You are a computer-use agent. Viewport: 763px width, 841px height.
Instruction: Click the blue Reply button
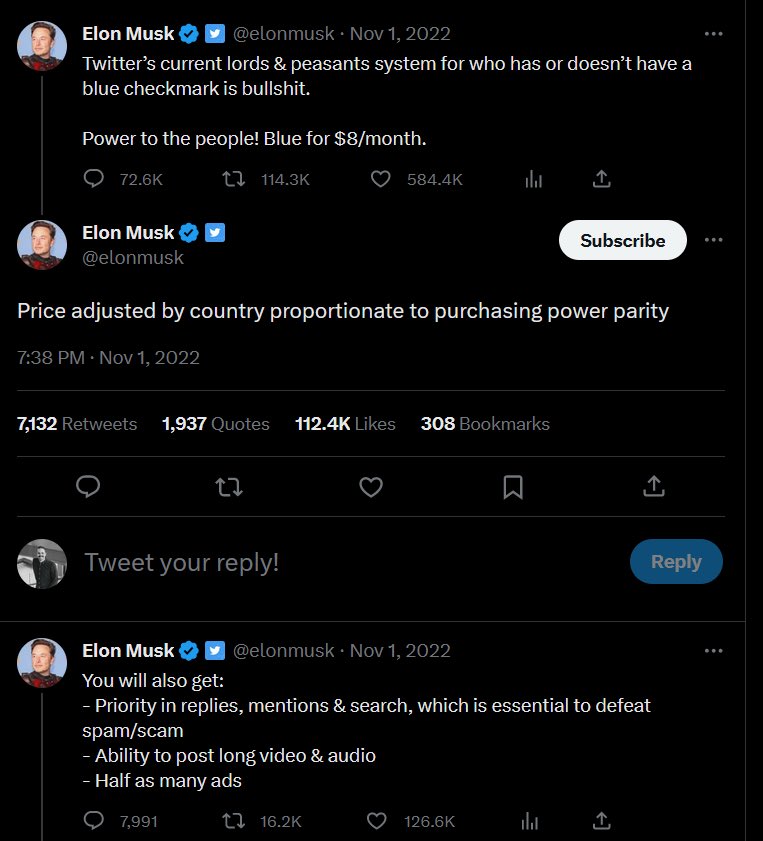pyautogui.click(x=676, y=562)
